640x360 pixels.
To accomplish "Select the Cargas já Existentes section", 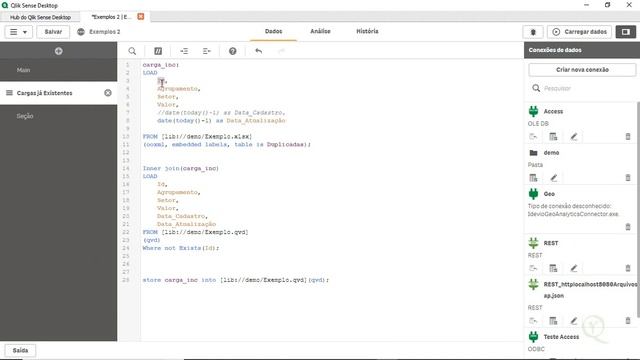I will click(x=58, y=93).
